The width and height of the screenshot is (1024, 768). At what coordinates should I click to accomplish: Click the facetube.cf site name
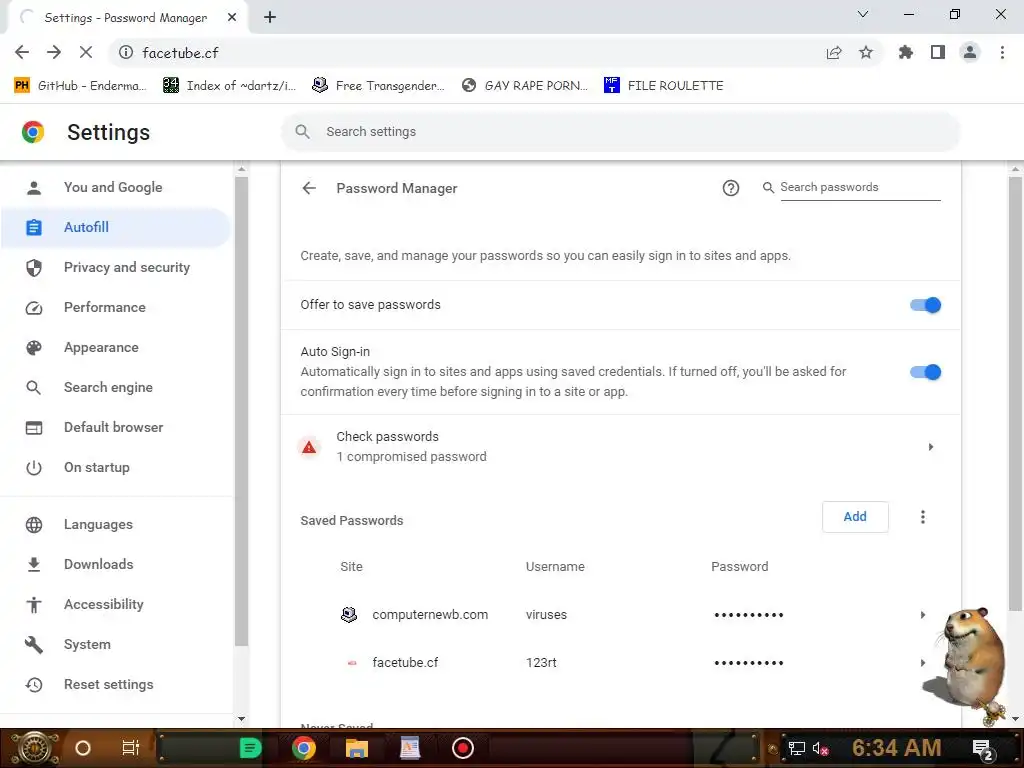[405, 662]
